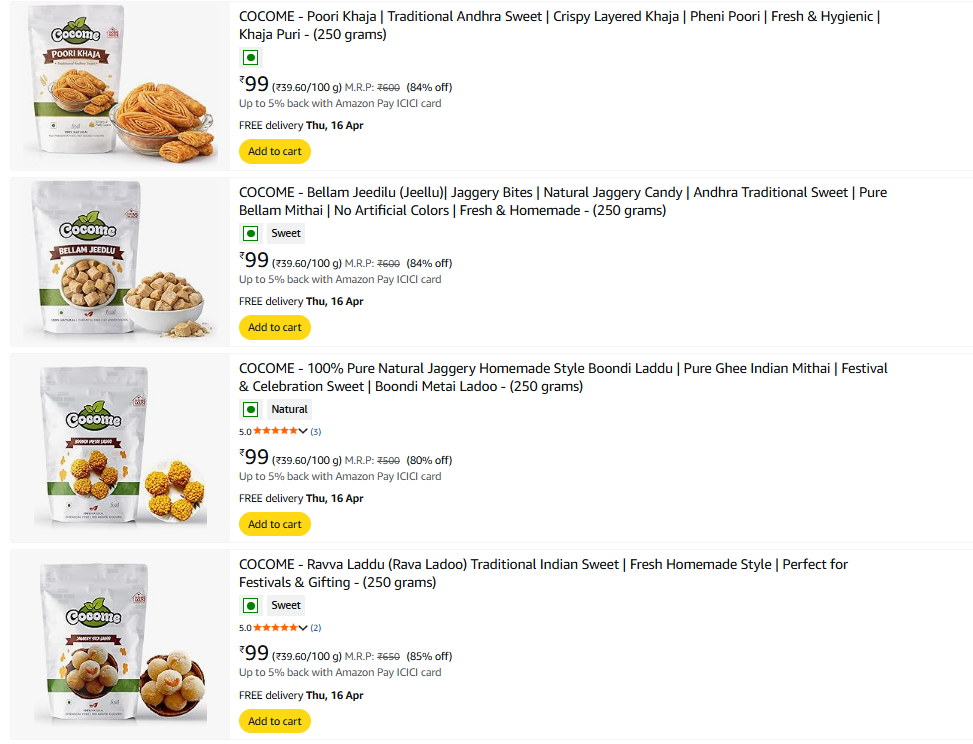The image size is (973, 744).
Task: Open the 2 reviews link for Ravva Laddu
Action: (316, 627)
